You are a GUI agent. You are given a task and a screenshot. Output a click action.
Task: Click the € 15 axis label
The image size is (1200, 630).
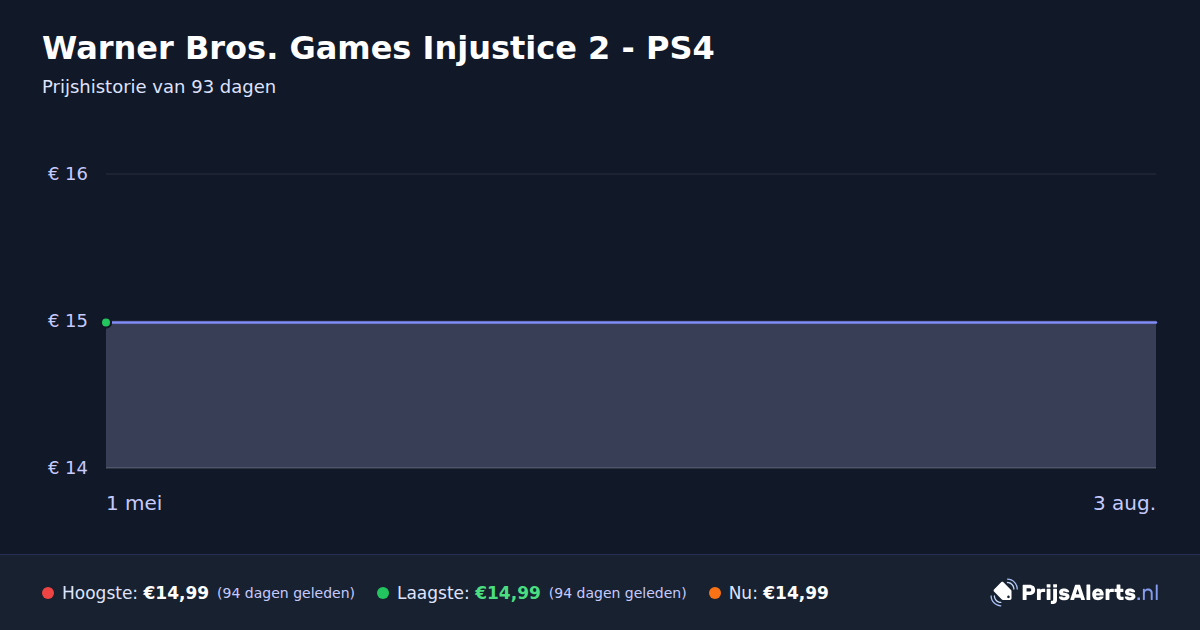pyautogui.click(x=68, y=321)
